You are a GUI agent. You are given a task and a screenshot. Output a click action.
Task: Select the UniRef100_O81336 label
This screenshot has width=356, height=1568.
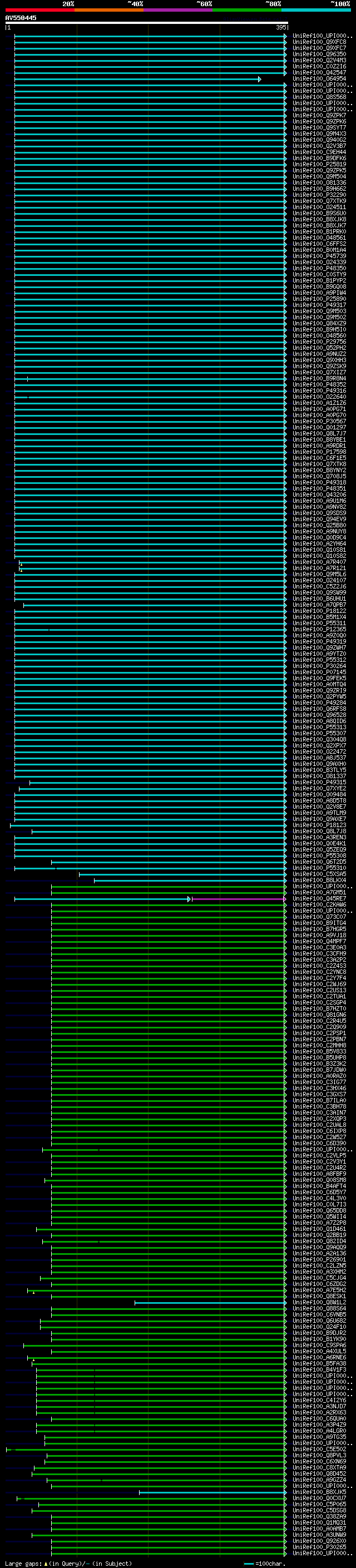pyautogui.click(x=319, y=182)
